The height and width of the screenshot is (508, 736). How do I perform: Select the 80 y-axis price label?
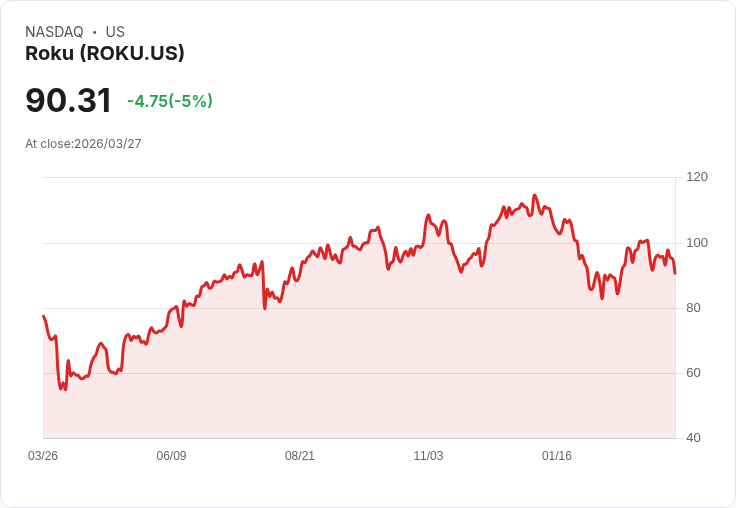tap(694, 308)
